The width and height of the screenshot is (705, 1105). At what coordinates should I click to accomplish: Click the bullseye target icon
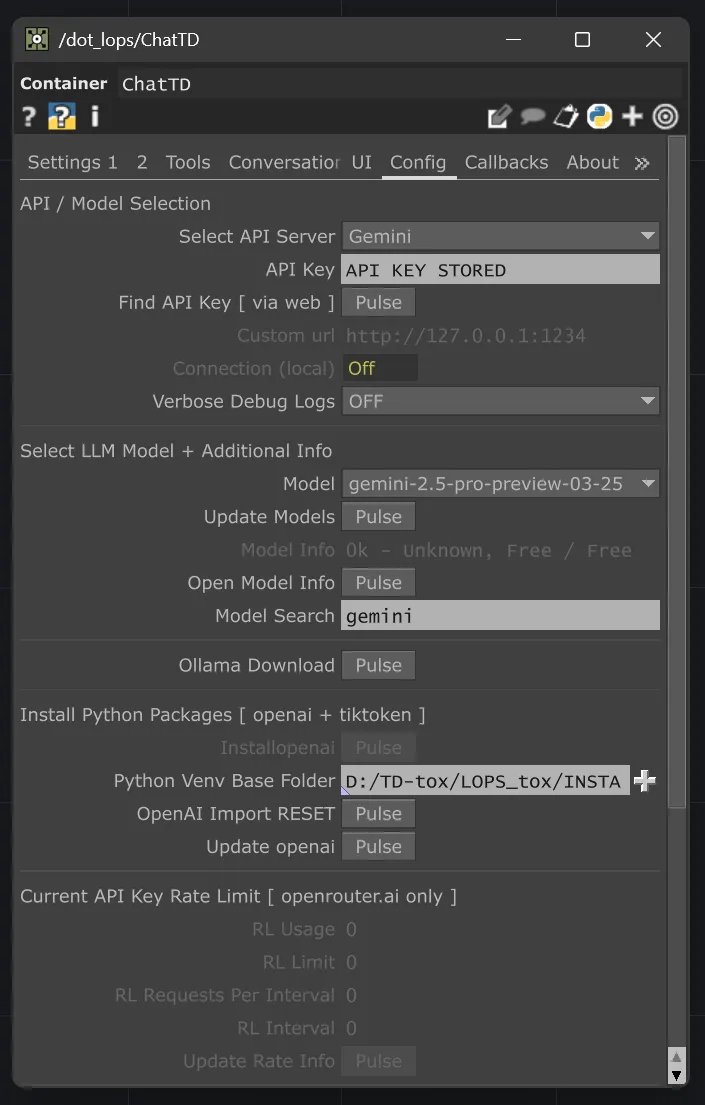tap(665, 117)
